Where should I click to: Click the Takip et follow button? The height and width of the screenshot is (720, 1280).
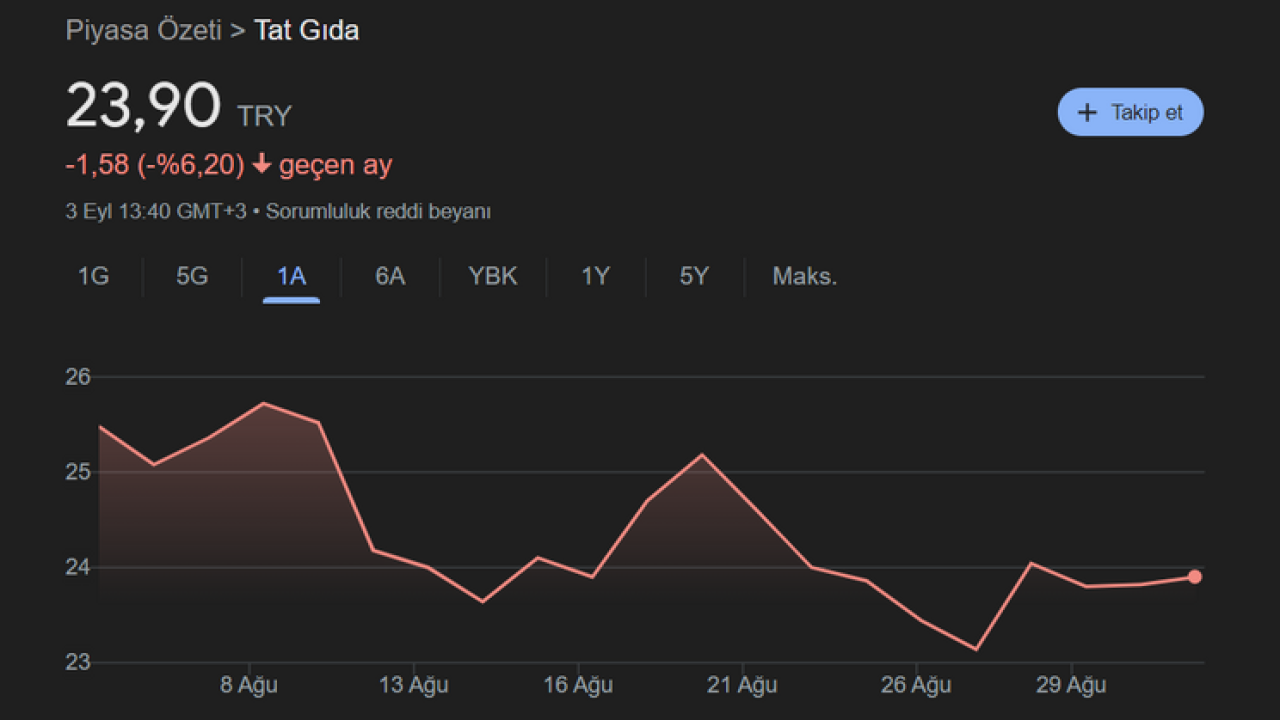click(1130, 112)
